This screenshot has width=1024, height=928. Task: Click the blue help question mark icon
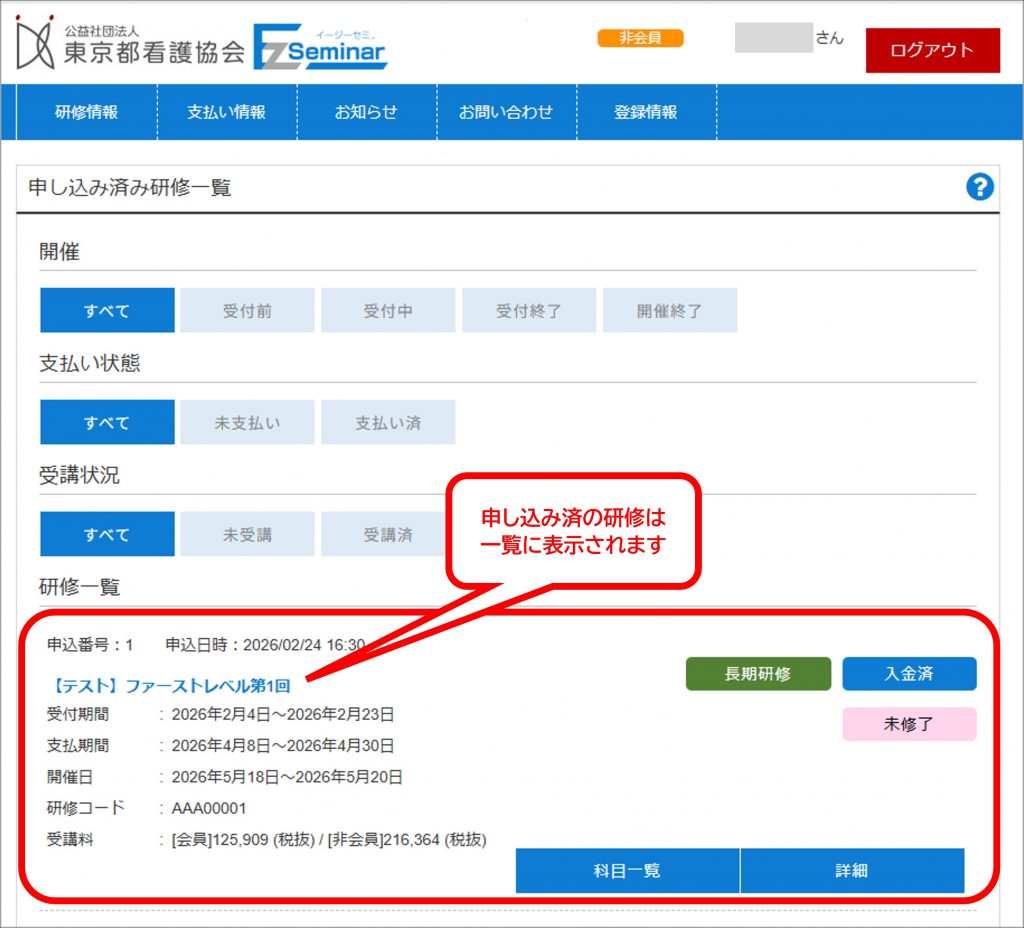(980, 187)
